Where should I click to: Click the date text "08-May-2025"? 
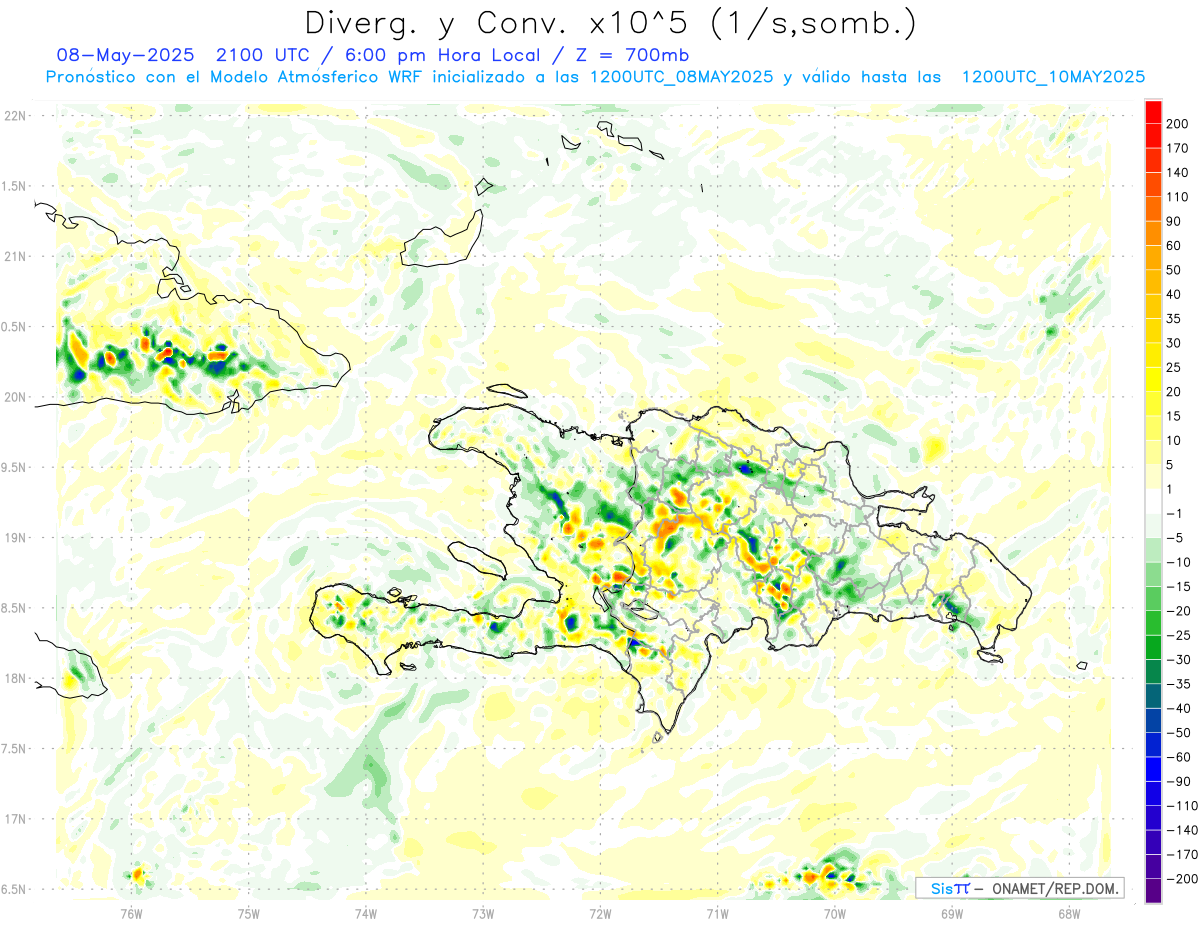click(x=125, y=55)
